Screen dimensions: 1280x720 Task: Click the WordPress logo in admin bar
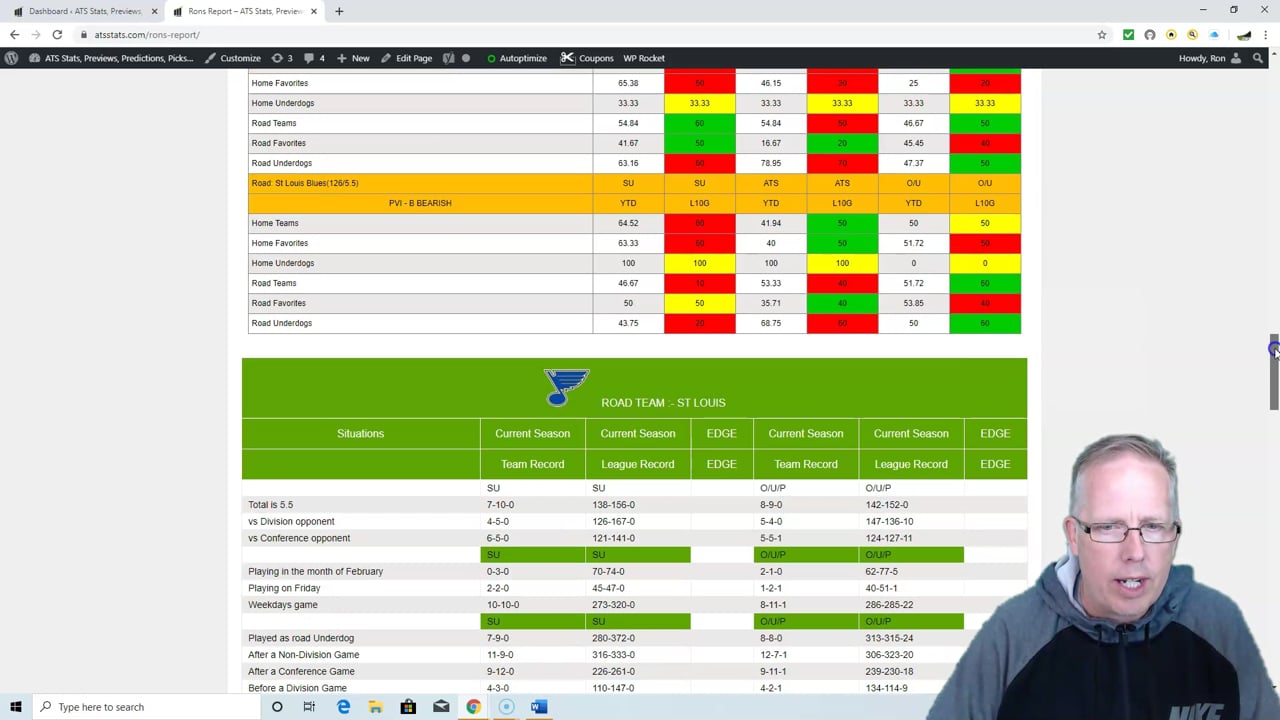pos(11,58)
